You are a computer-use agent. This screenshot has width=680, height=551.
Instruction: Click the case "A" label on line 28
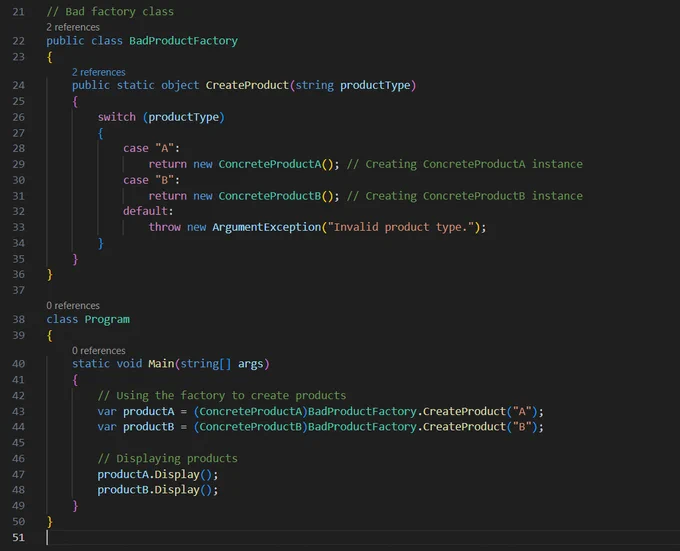pyautogui.click(x=151, y=148)
